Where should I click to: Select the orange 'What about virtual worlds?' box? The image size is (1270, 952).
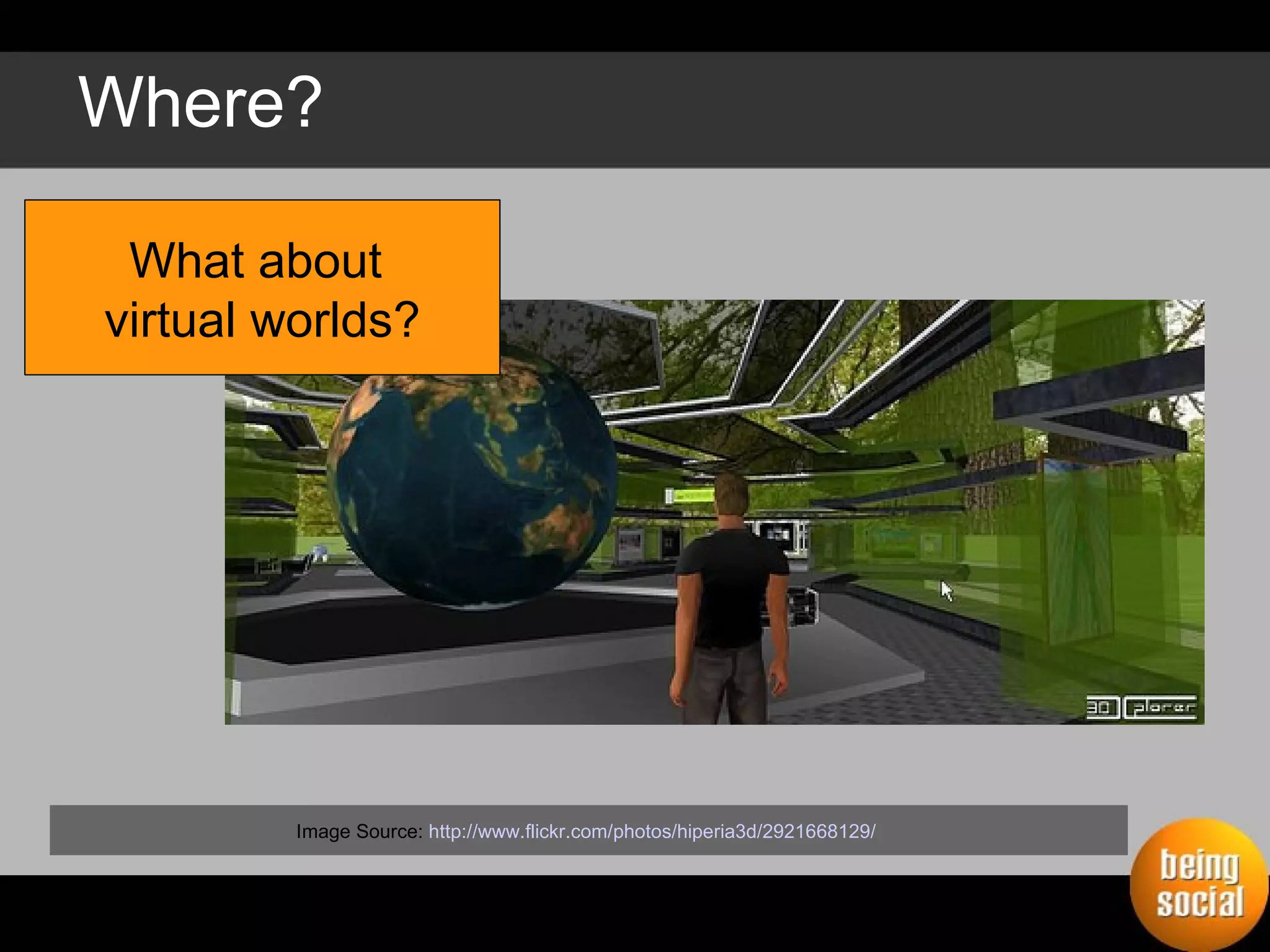coord(262,288)
